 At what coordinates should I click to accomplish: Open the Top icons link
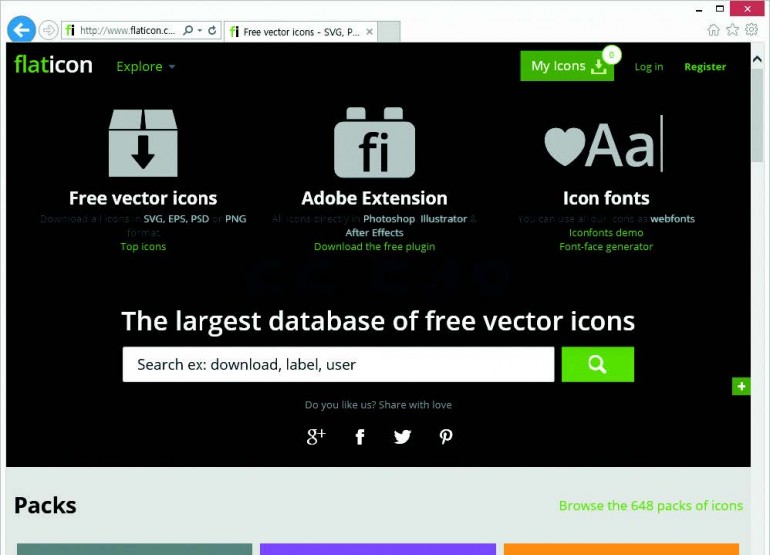click(x=143, y=247)
